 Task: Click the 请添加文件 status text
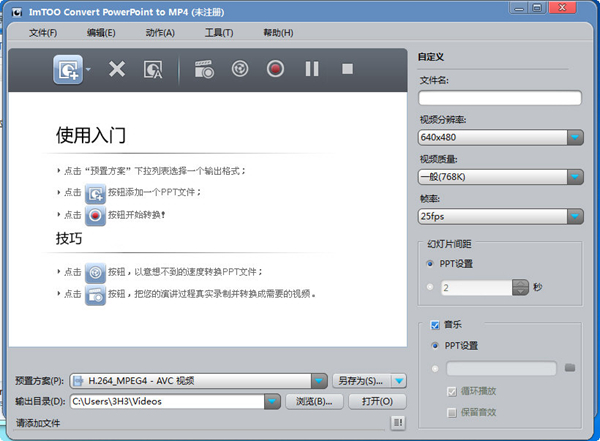pos(38,423)
